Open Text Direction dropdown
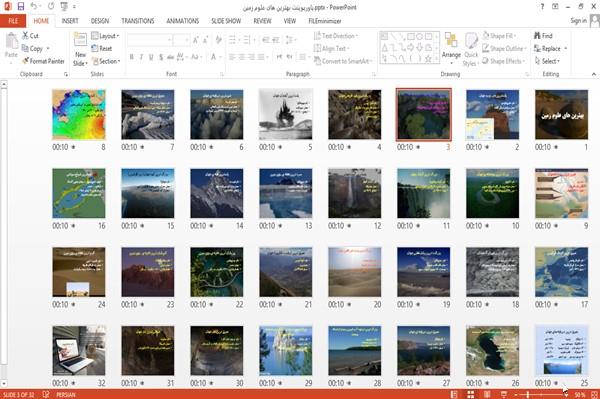The image size is (600, 399). click(x=336, y=36)
